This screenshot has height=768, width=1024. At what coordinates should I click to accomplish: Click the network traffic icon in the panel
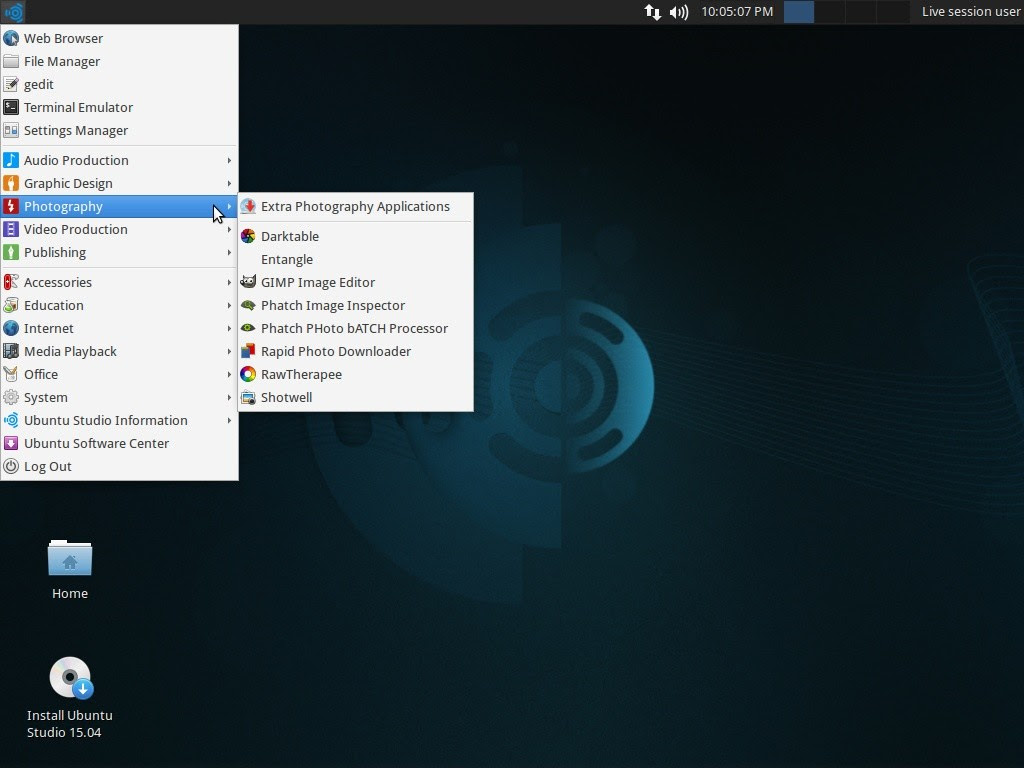(x=652, y=12)
